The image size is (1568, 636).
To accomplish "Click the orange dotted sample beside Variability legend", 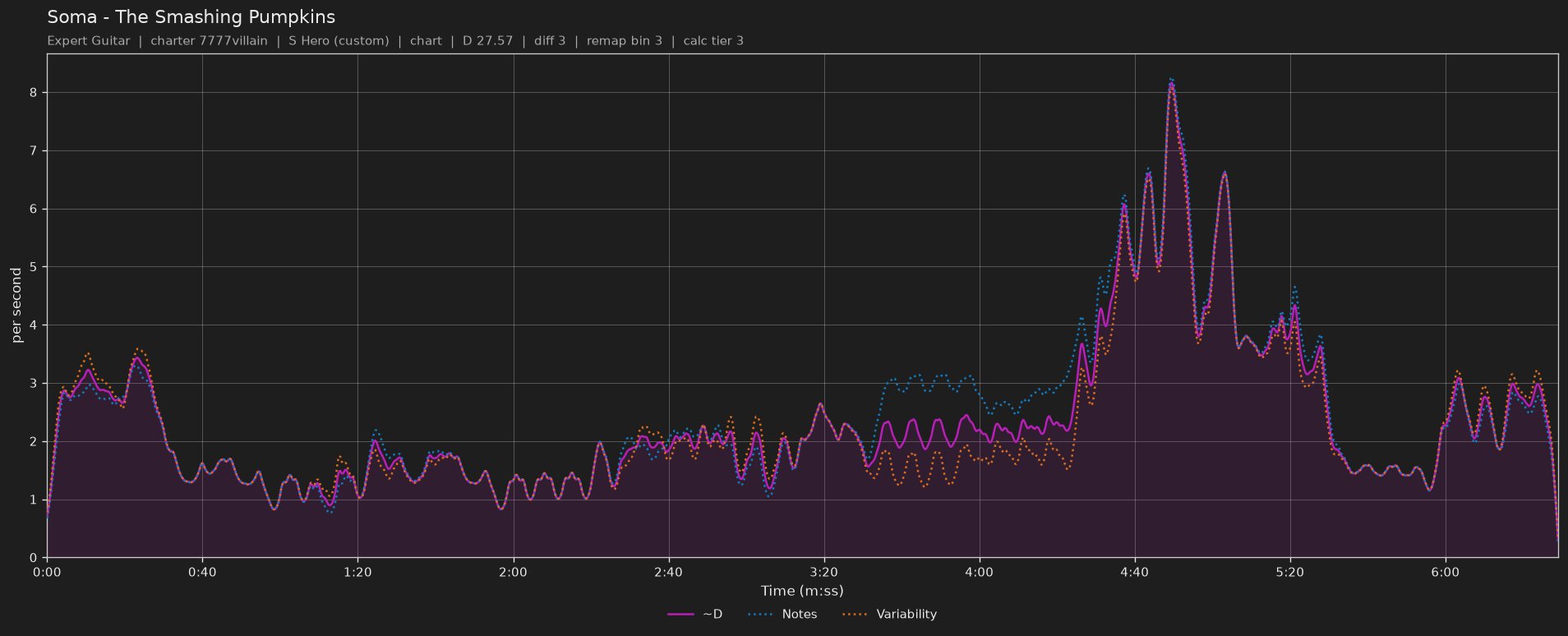I will (x=855, y=614).
